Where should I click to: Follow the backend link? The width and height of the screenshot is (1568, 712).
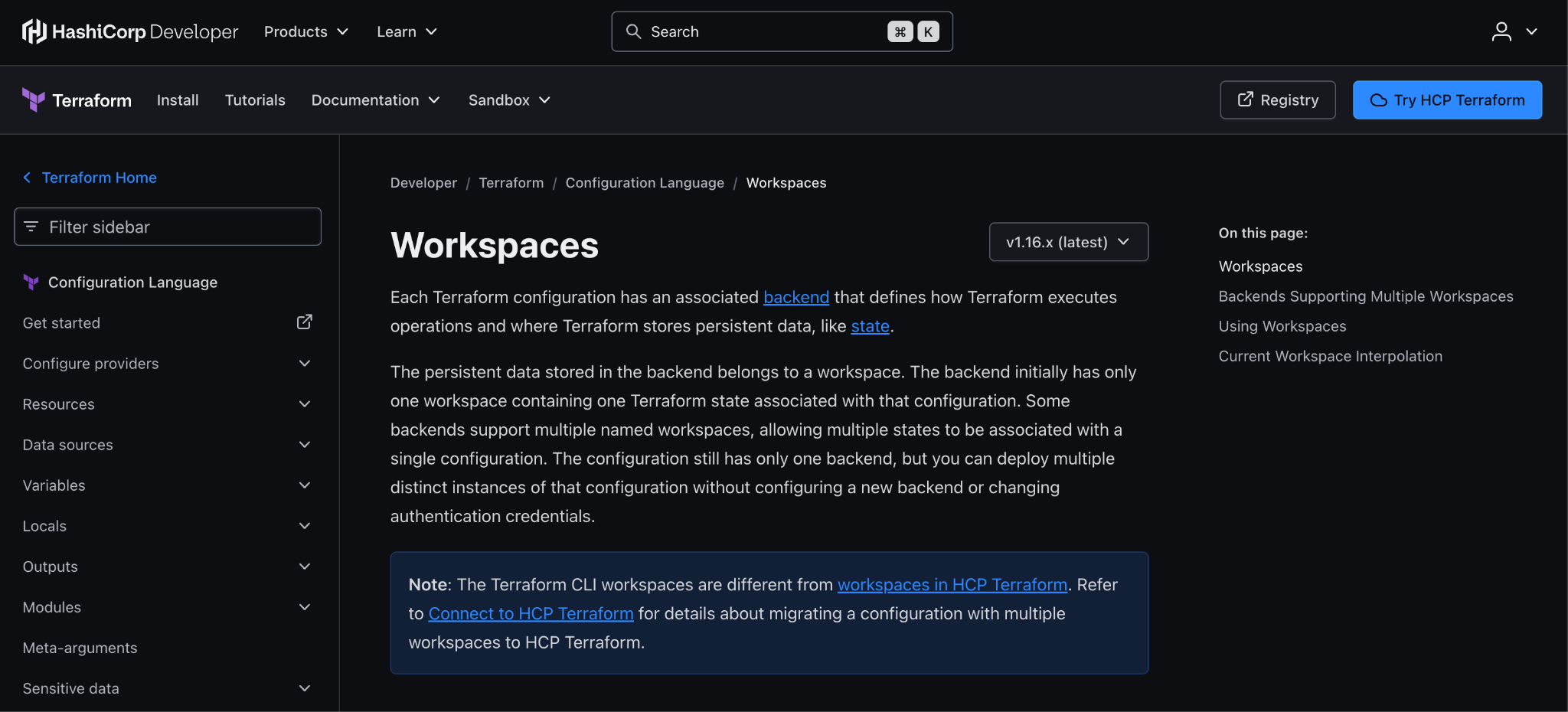pos(796,297)
